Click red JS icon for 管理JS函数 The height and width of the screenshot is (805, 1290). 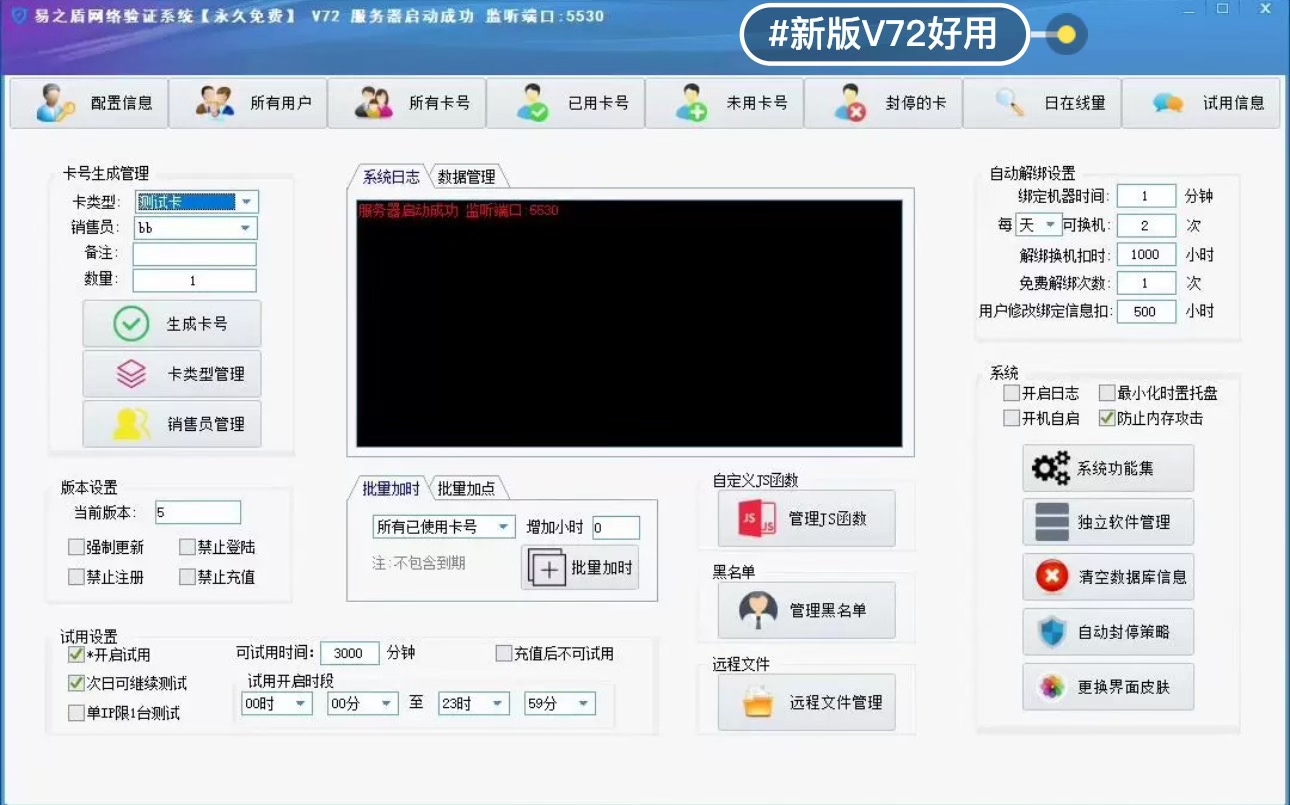point(757,518)
